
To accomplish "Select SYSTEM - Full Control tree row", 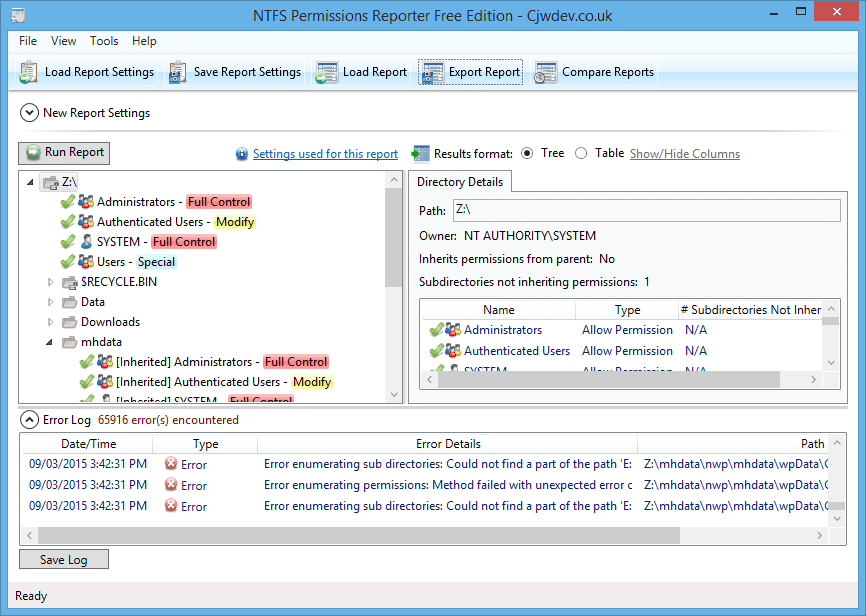I will [x=139, y=242].
